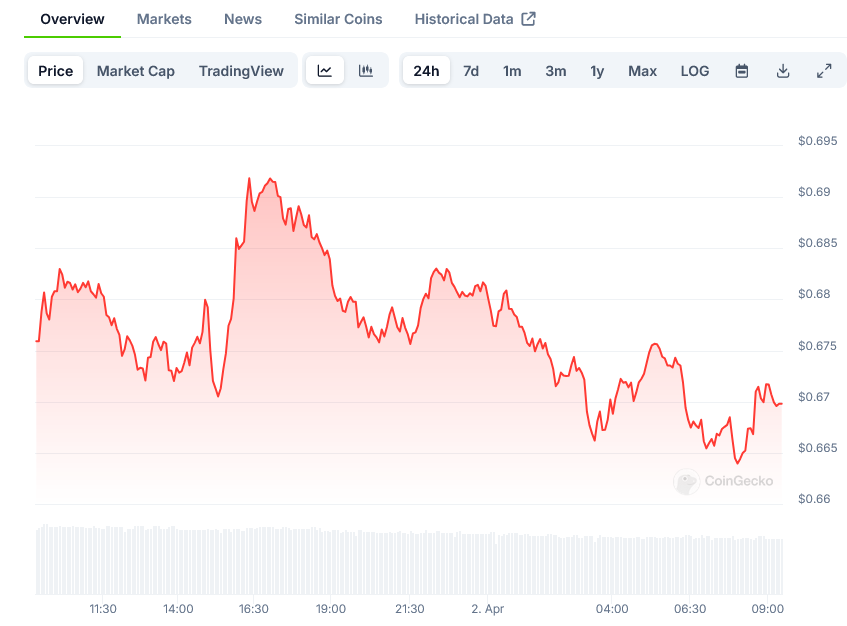Click the lowest price dip before 09:00
The width and height of the screenshot is (847, 626).
737,463
